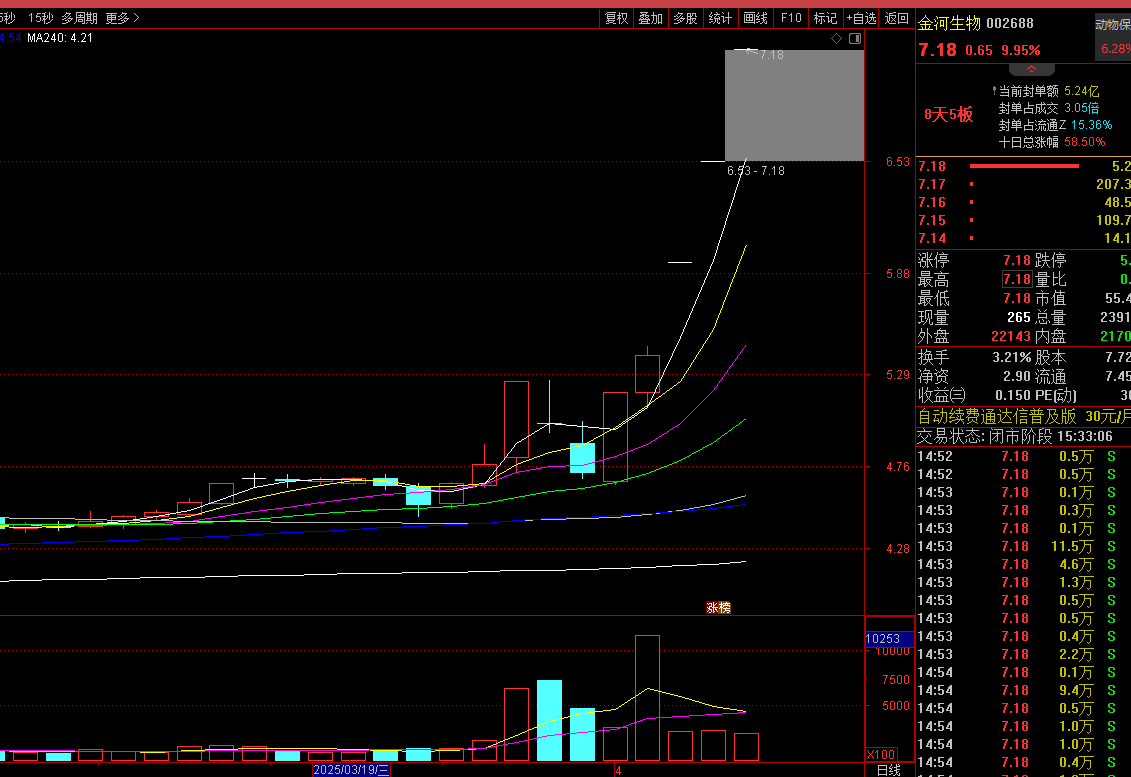Click the diamond icon above the chart
The width and height of the screenshot is (1131, 777).
(x=837, y=38)
